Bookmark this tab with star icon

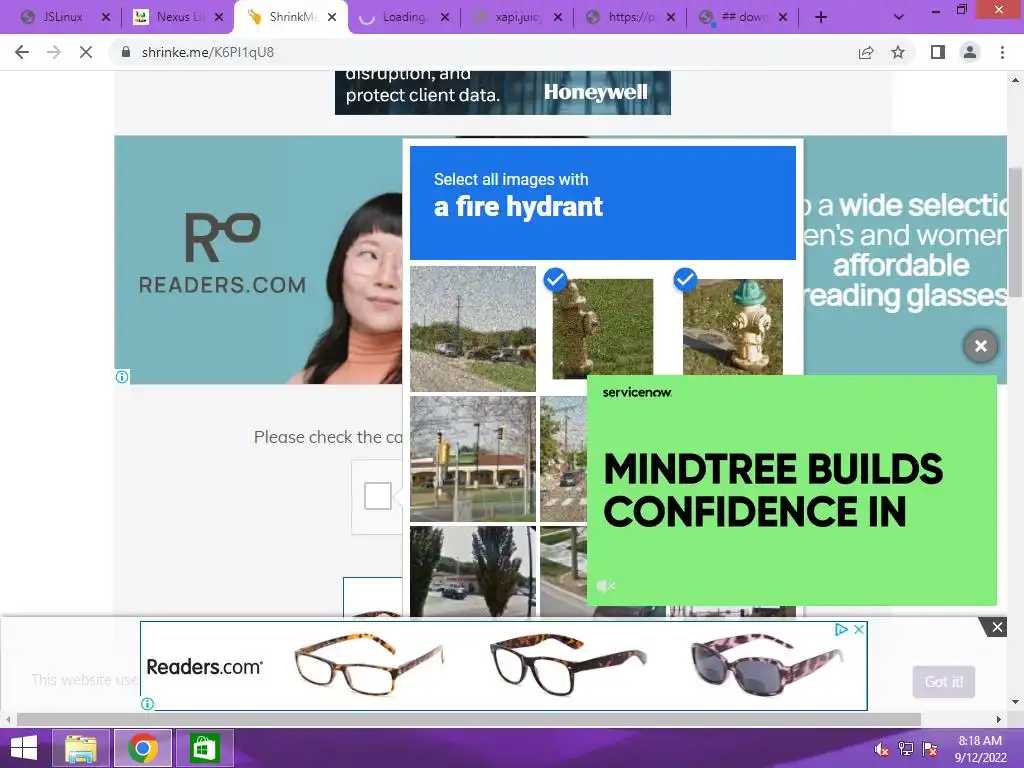tap(899, 52)
